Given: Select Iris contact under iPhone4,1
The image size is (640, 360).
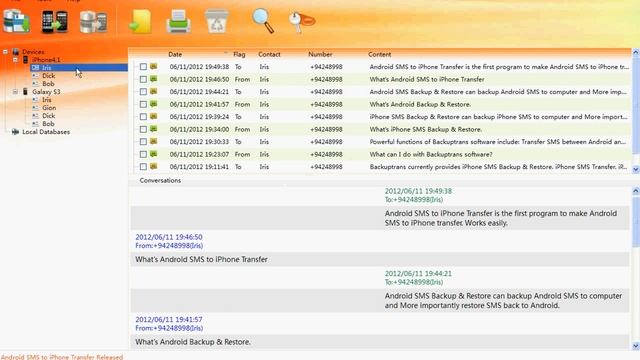Looking at the screenshot, I should pyautogui.click(x=47, y=68).
